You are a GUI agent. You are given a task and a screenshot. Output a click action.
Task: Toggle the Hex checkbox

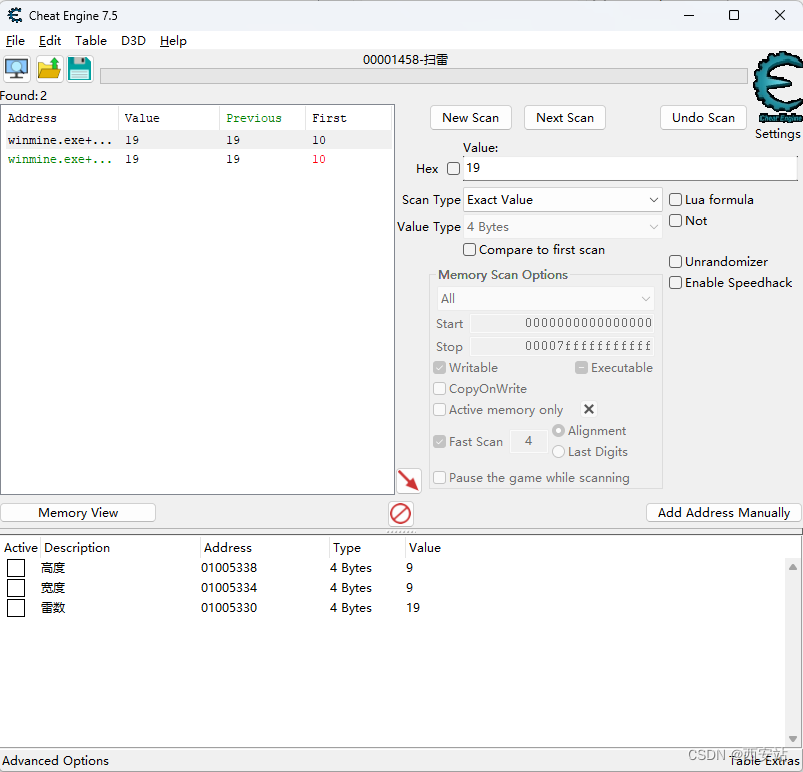pyautogui.click(x=453, y=169)
